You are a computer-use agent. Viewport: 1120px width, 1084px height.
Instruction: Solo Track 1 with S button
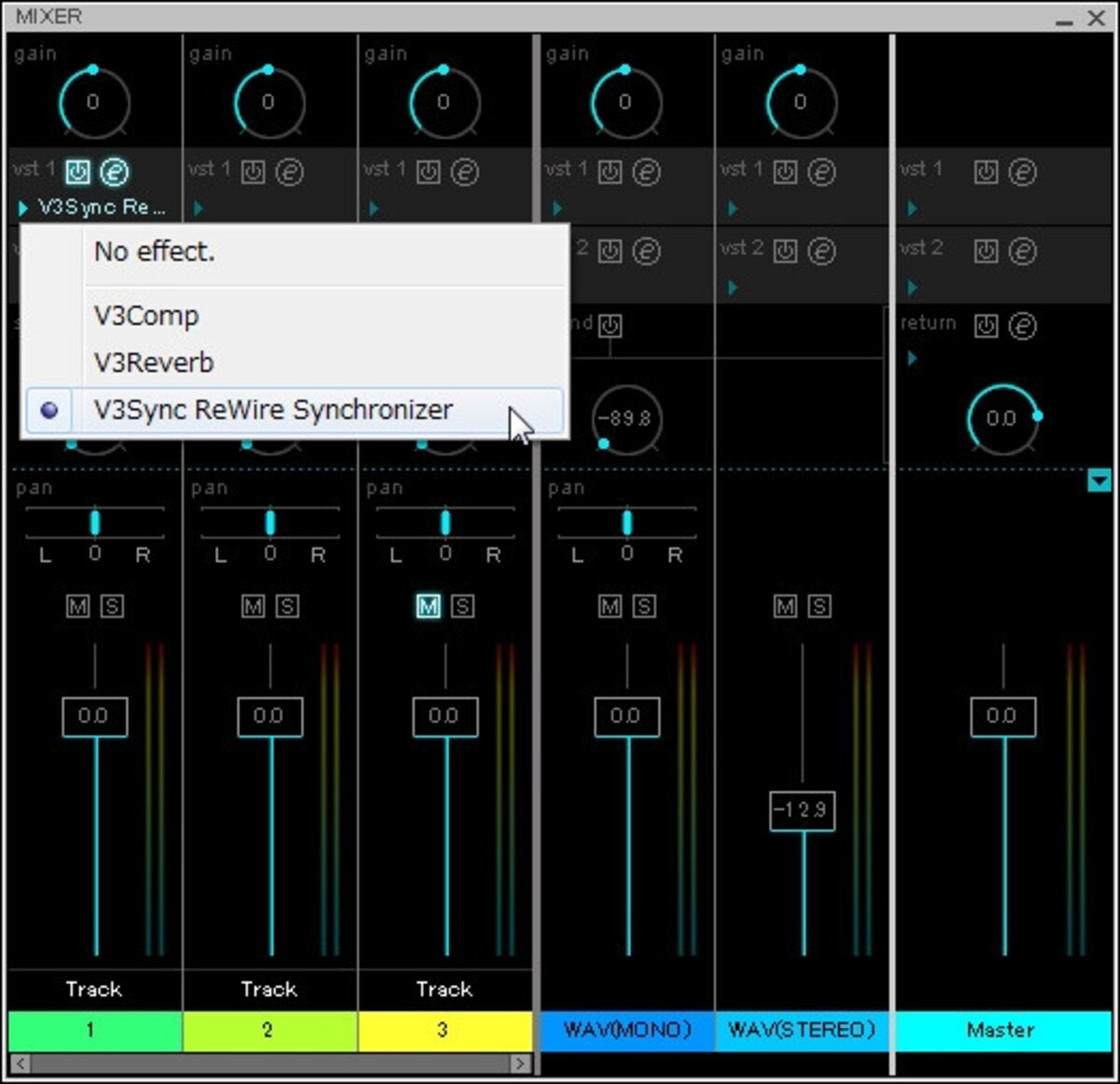tap(112, 606)
